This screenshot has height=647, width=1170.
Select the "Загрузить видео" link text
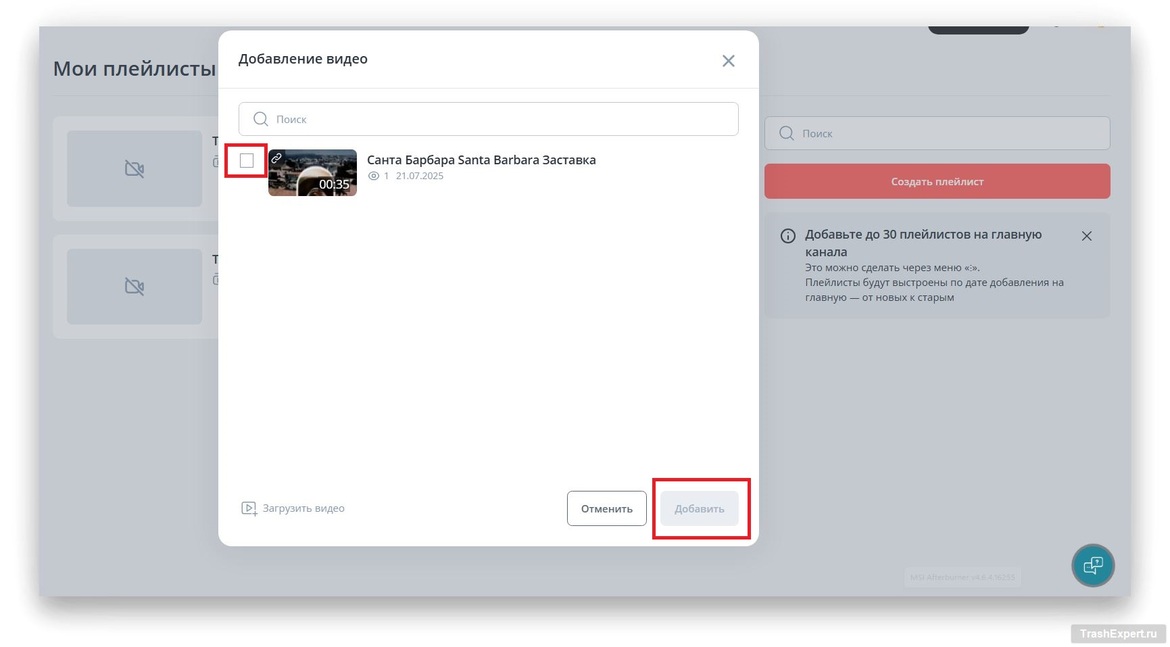tap(303, 508)
